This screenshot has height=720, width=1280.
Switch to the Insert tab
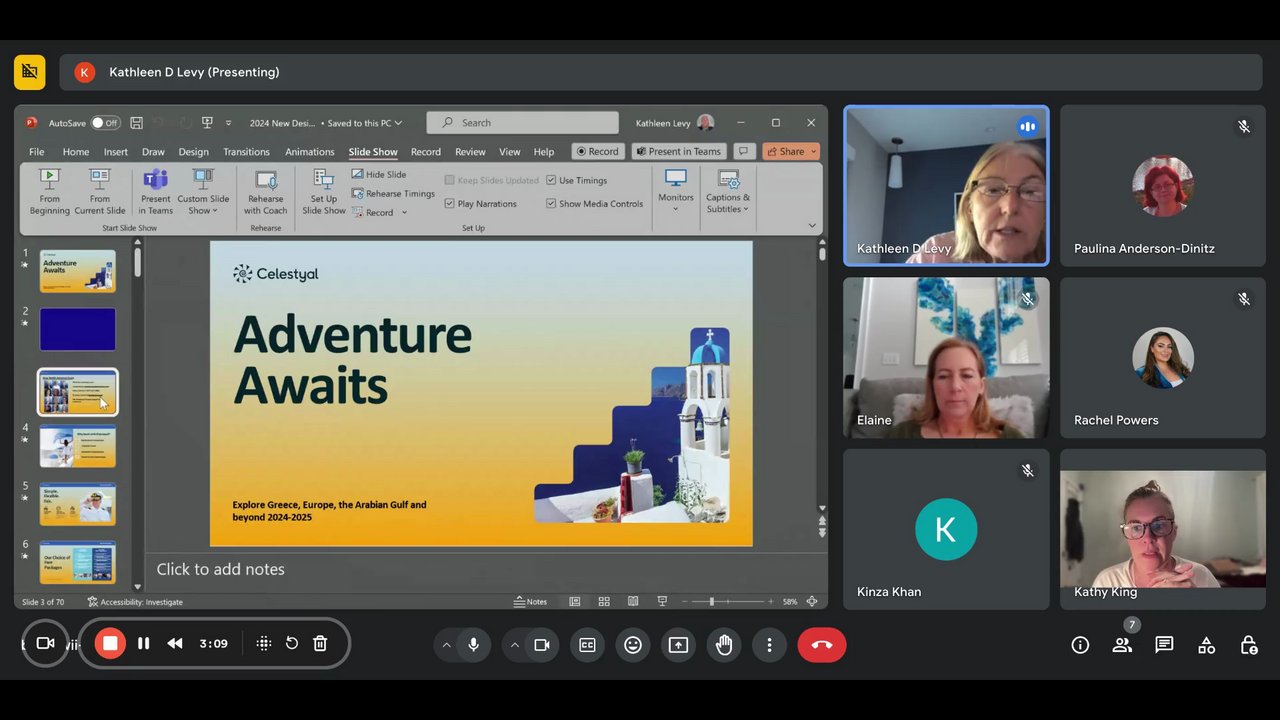[x=116, y=152]
